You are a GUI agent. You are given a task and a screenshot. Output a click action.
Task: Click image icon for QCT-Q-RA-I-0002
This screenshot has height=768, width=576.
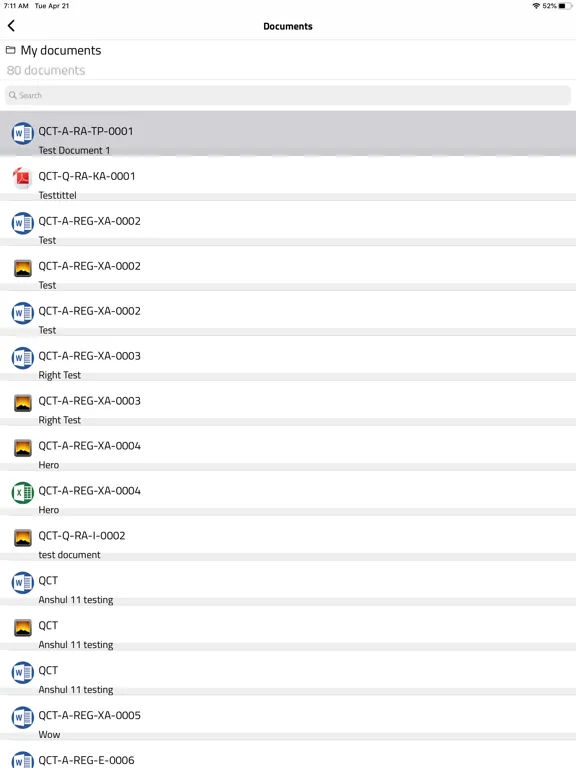point(23,537)
